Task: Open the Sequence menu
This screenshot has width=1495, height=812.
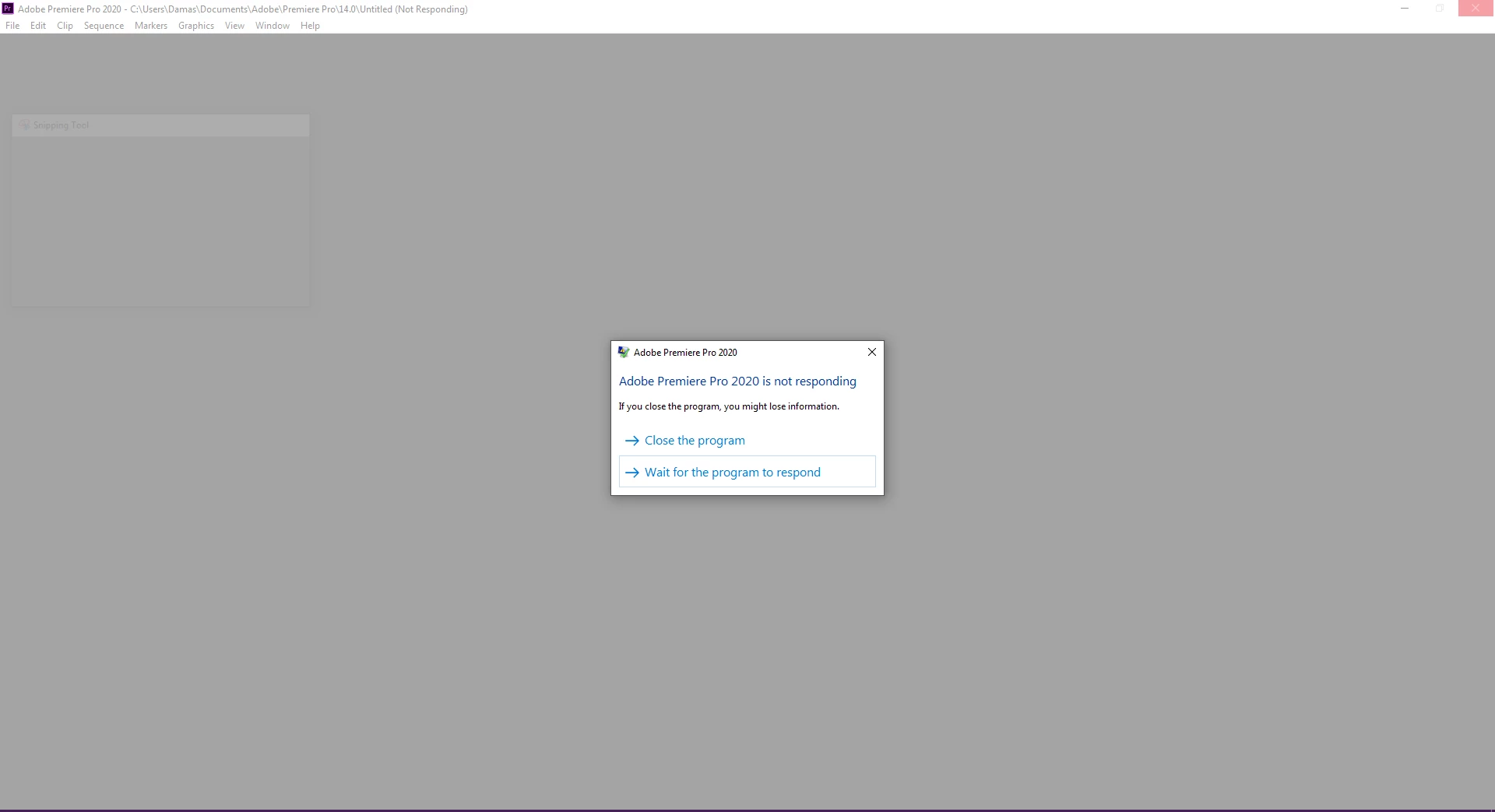Action: (104, 26)
